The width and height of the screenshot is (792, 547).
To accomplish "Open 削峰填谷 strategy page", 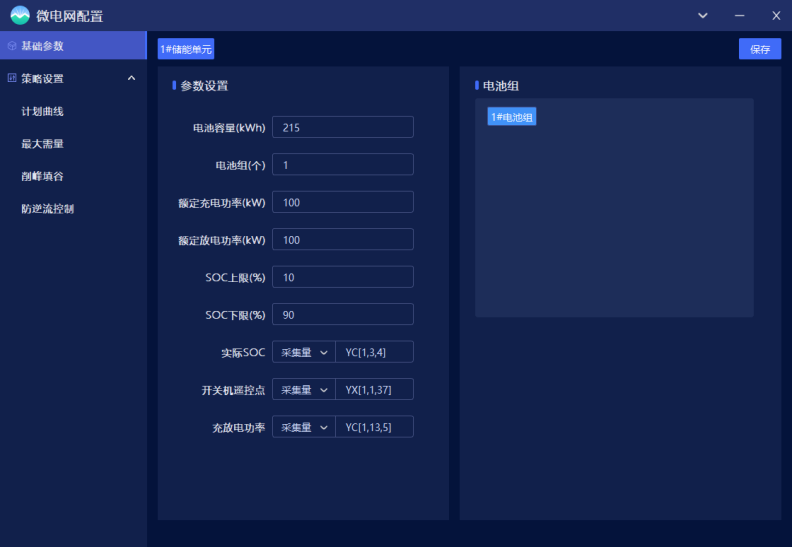I will [x=42, y=176].
